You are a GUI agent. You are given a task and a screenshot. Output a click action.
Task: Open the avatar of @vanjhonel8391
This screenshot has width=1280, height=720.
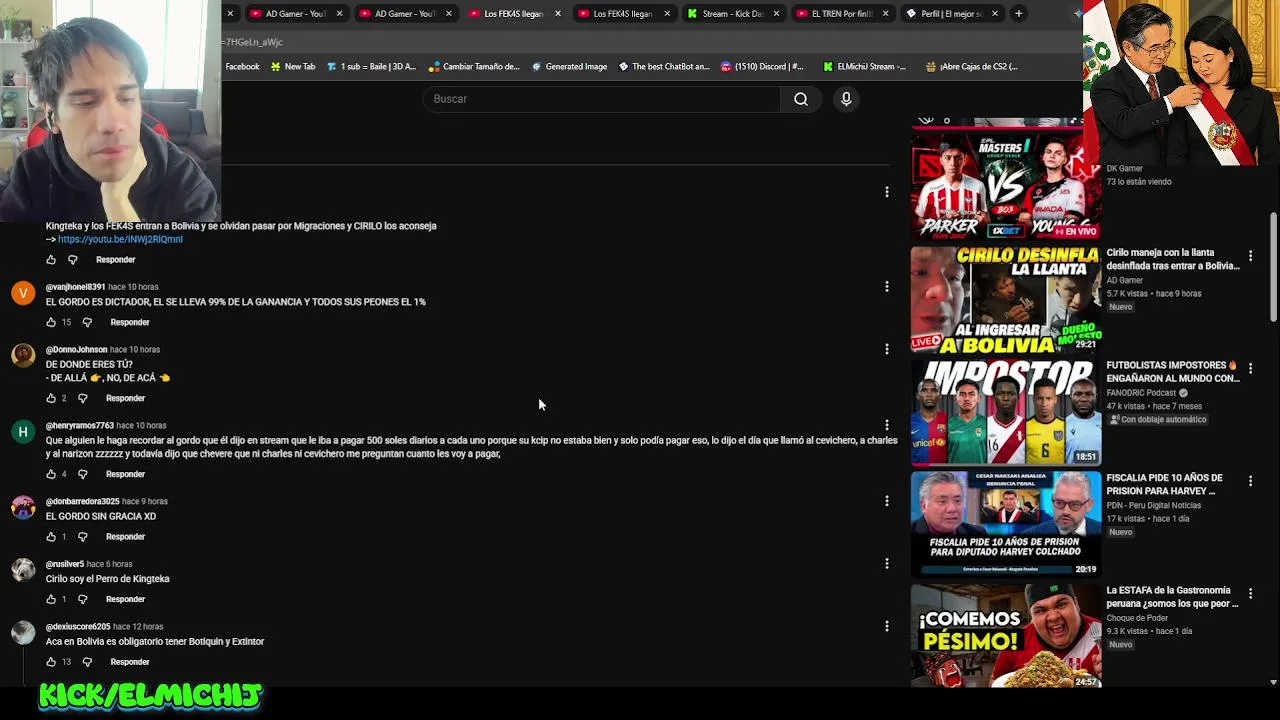pyautogui.click(x=23, y=293)
